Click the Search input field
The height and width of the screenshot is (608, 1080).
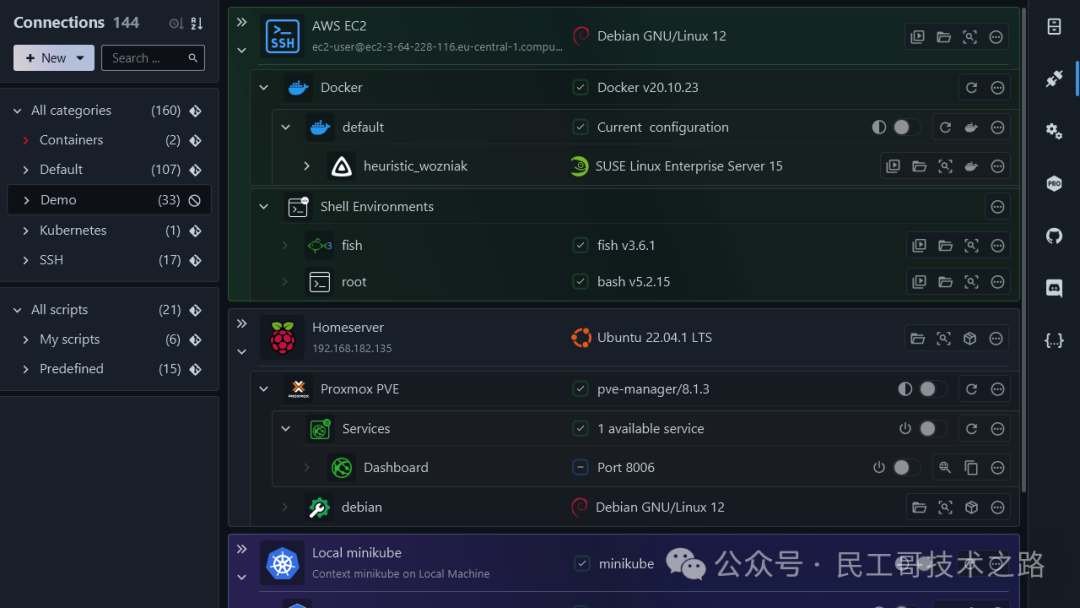click(x=148, y=58)
